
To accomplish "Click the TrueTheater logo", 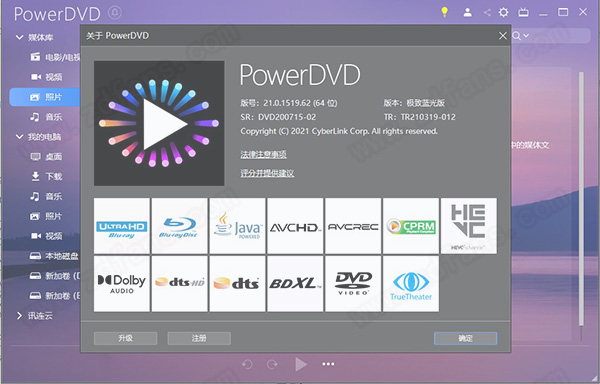I will pos(411,283).
